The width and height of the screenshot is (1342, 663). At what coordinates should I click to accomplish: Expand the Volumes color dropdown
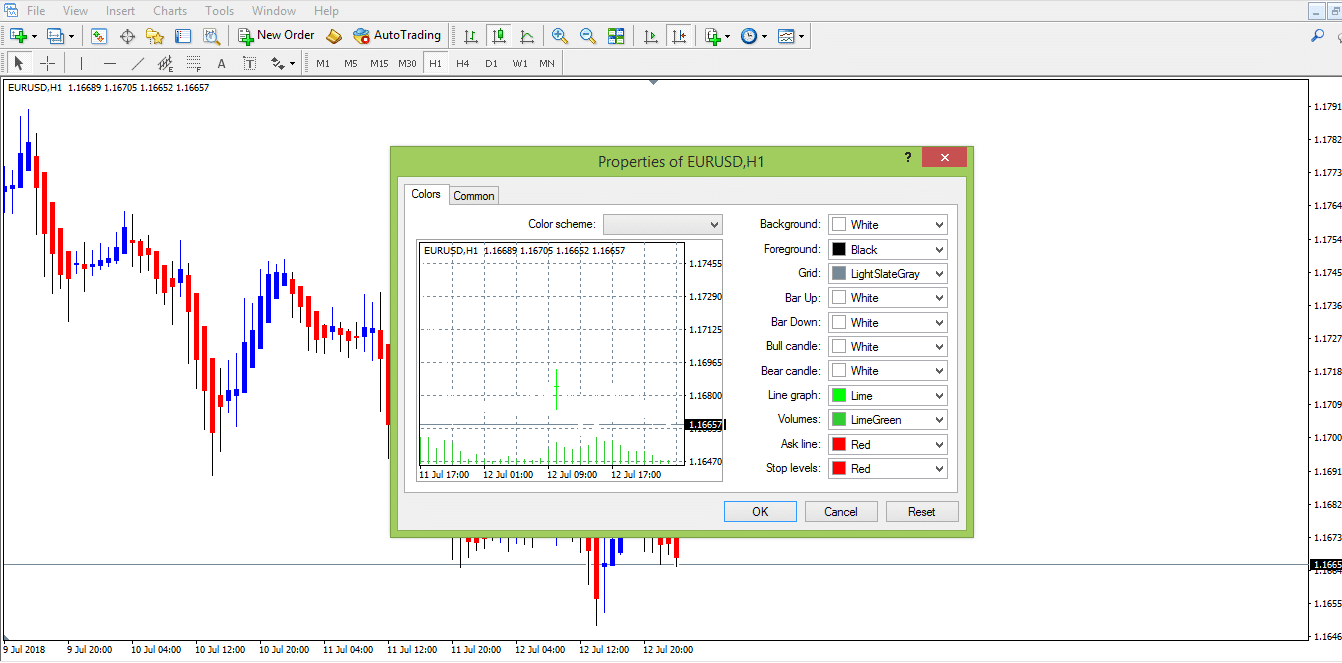pos(888,420)
